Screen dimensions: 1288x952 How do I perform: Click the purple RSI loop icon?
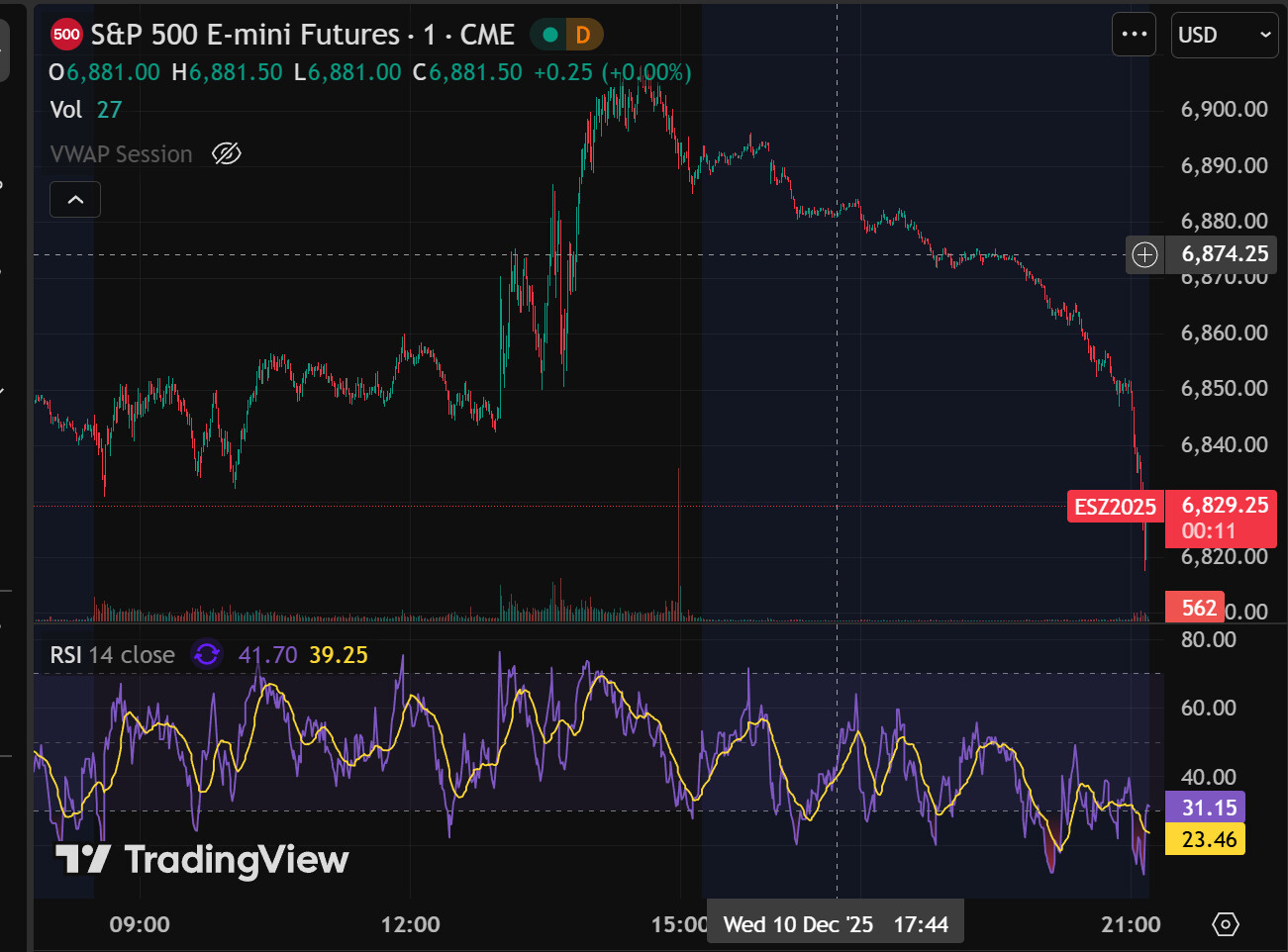coord(207,654)
